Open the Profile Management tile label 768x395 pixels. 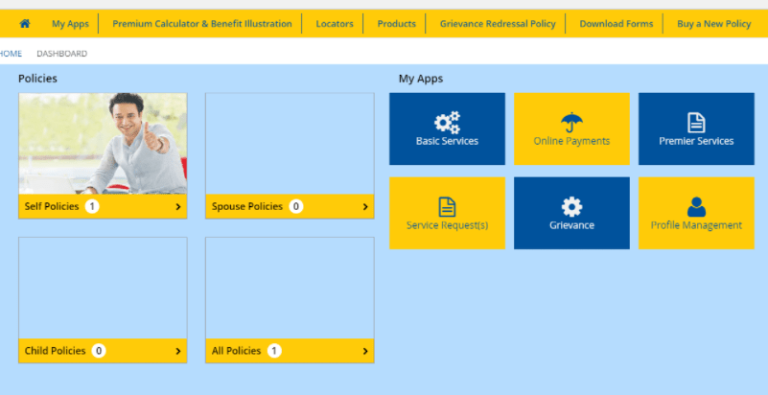coord(696,225)
